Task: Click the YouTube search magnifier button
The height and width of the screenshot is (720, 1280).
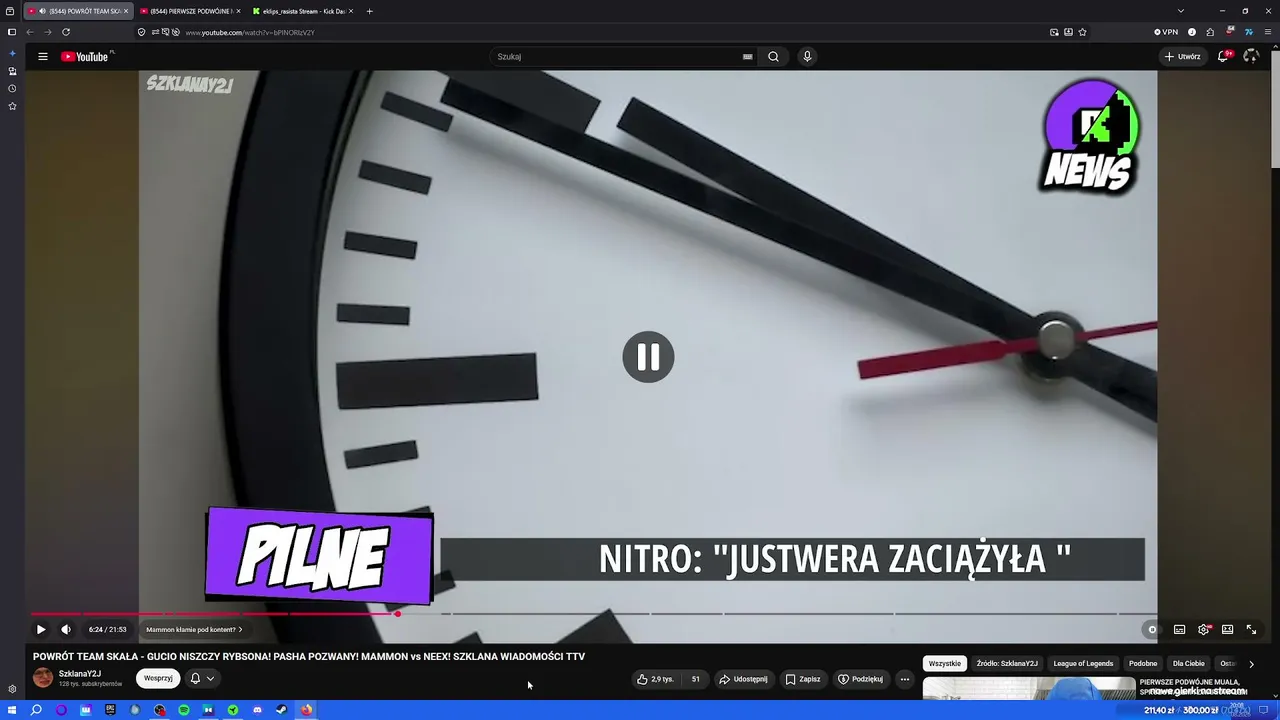Action: point(773,57)
